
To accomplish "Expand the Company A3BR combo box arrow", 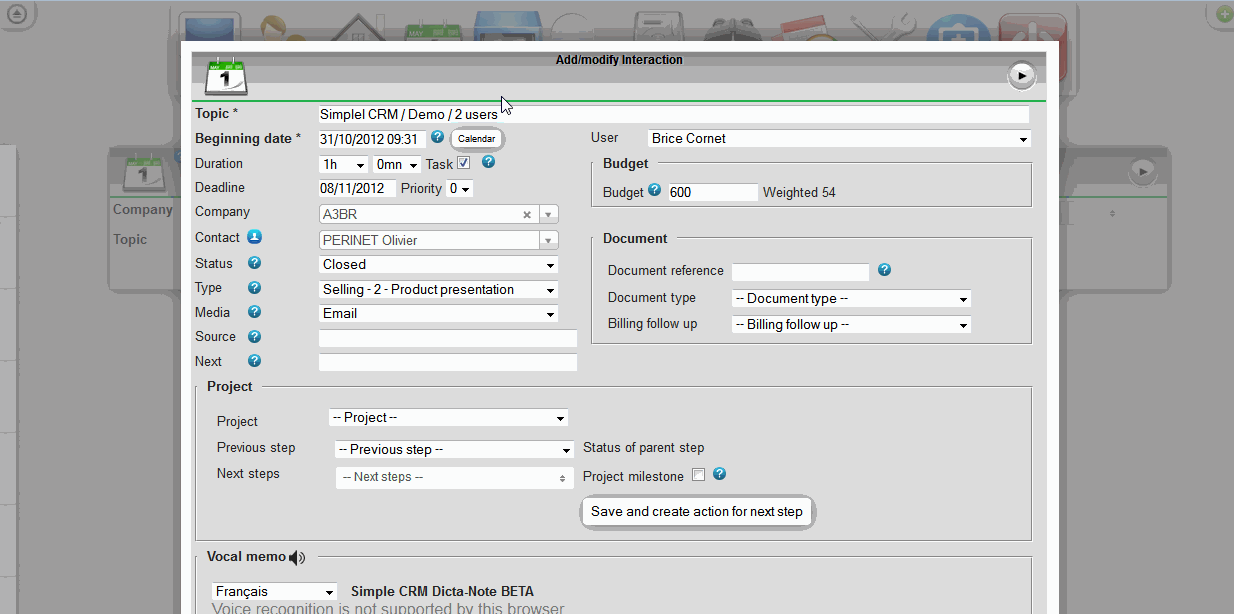I will tap(548, 214).
